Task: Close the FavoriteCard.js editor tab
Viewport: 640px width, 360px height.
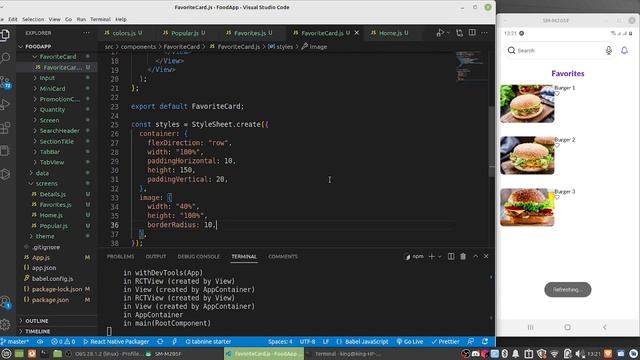Action: [x=357, y=33]
